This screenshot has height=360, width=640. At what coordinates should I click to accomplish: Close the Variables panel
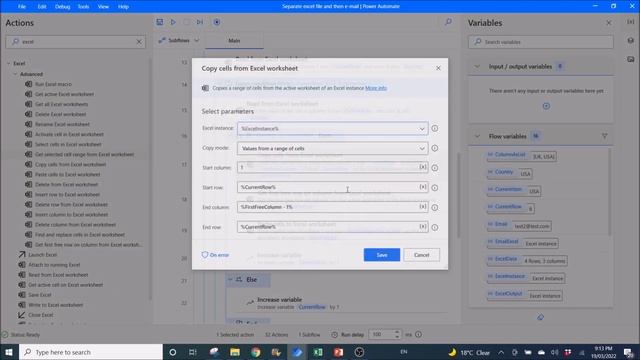[609, 23]
